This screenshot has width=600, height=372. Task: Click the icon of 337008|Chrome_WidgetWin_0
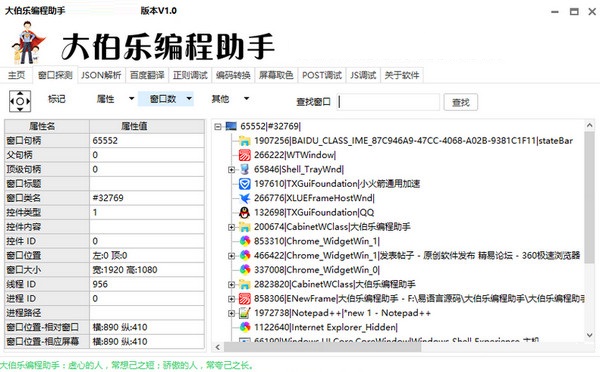[245, 270]
